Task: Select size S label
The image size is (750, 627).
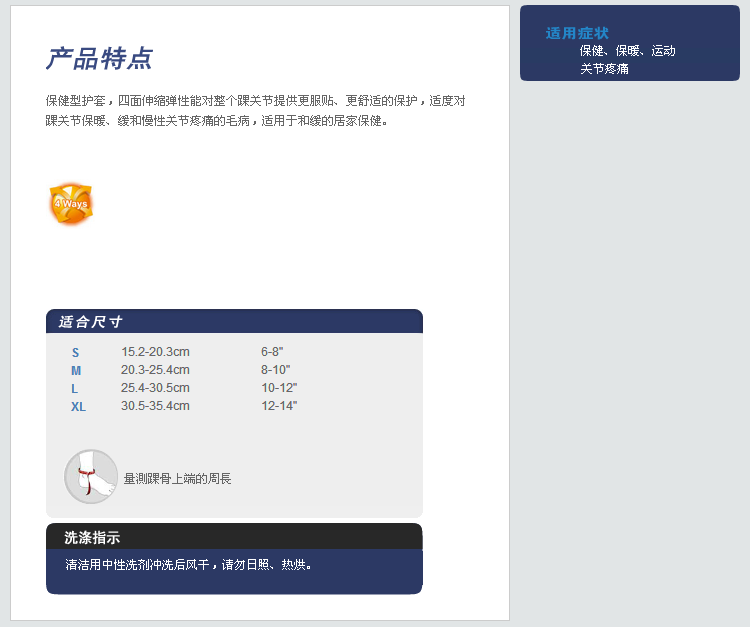Action: (x=75, y=352)
